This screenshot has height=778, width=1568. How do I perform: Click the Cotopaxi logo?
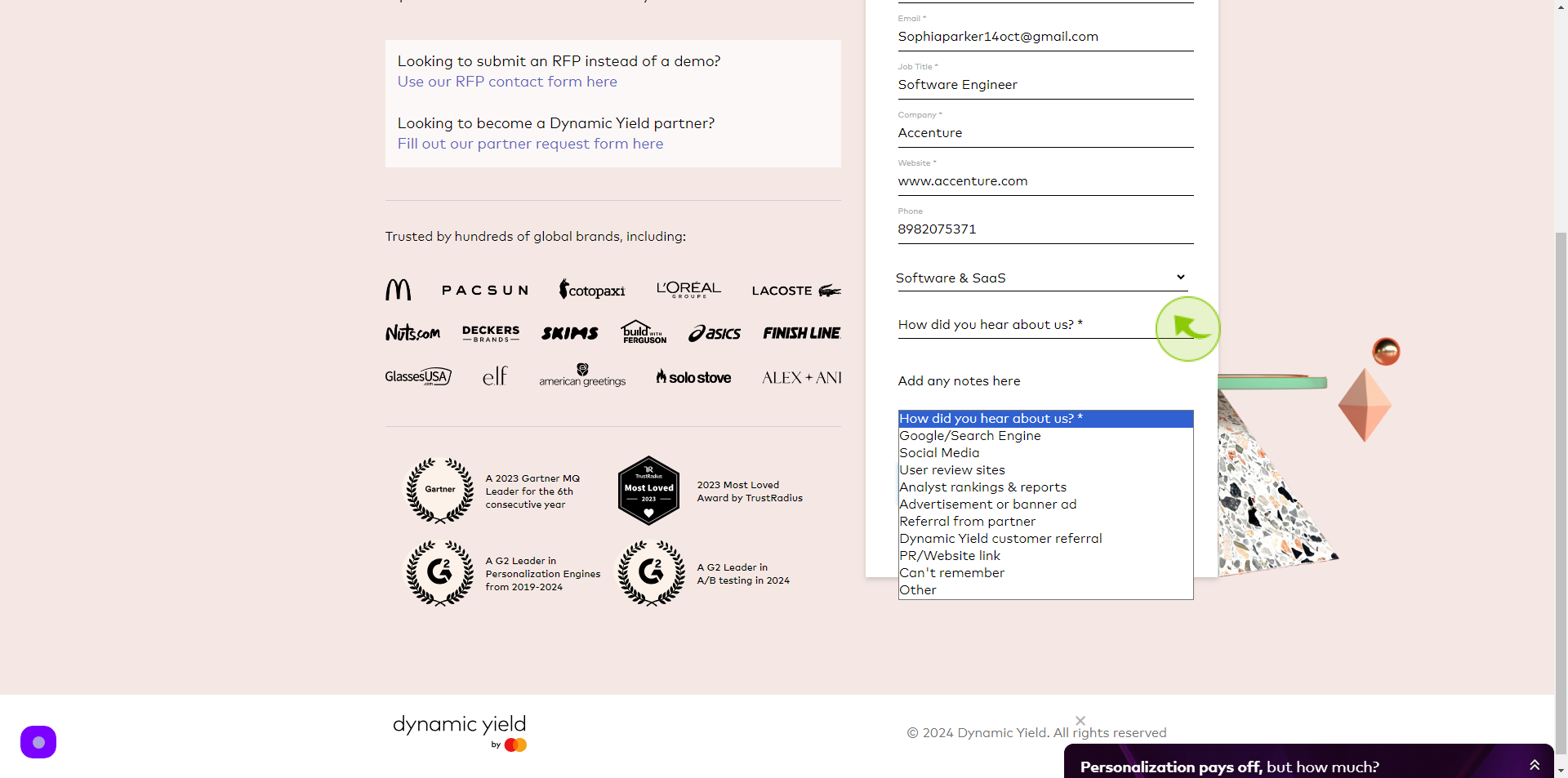coord(592,289)
